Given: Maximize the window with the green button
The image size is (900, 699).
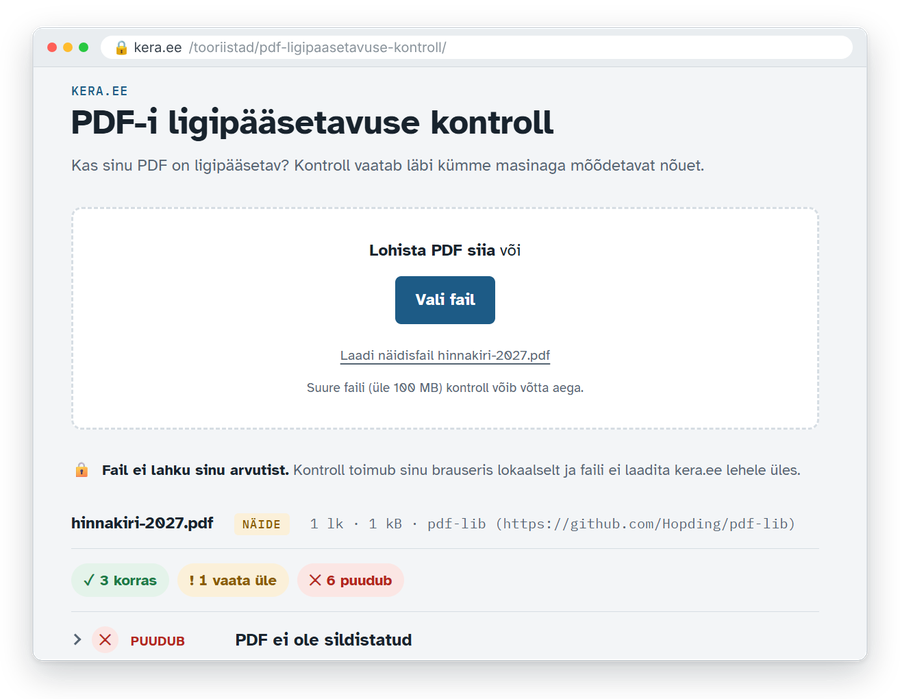Looking at the screenshot, I should pyautogui.click(x=83, y=47).
